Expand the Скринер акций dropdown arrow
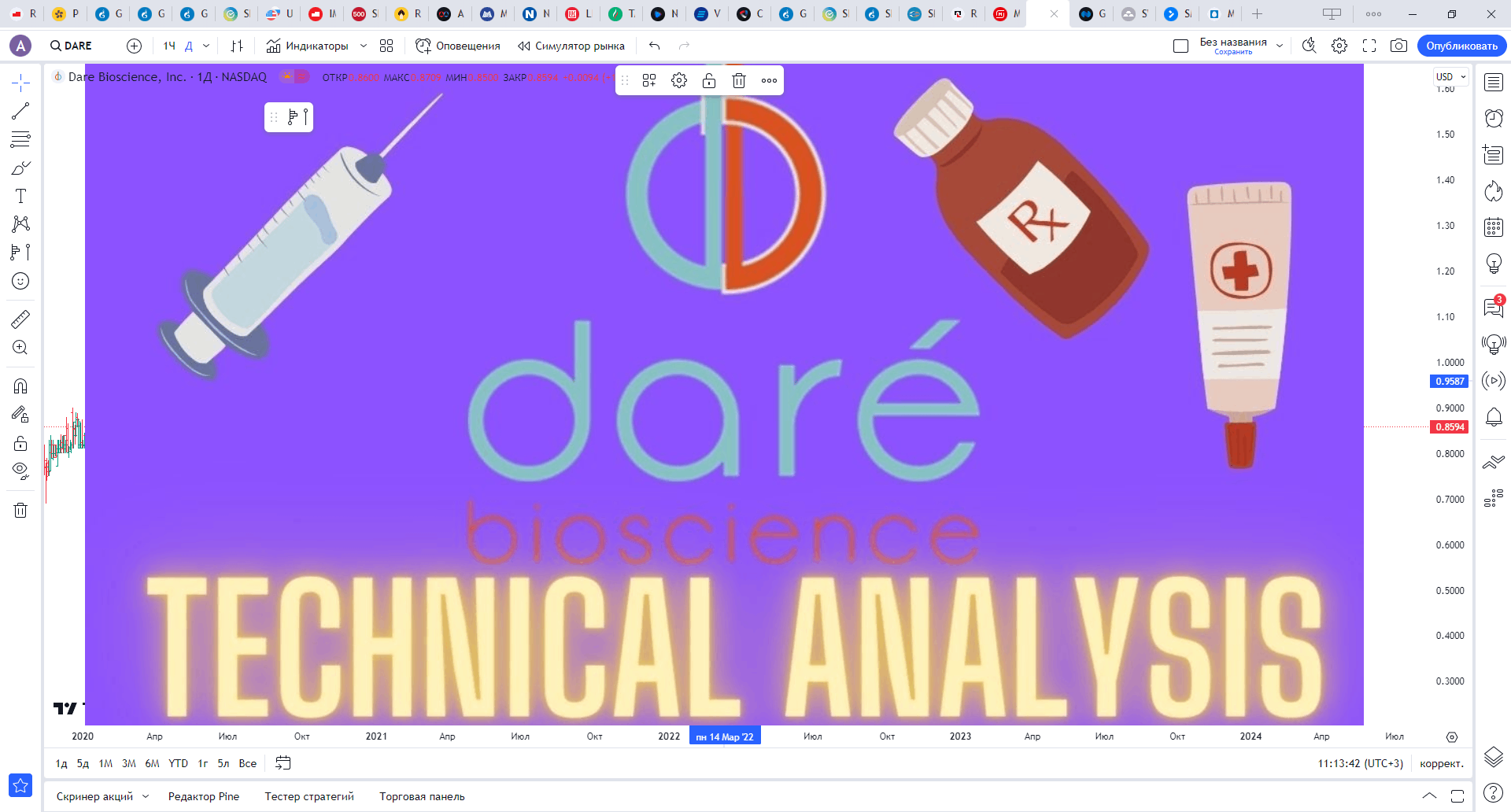The height and width of the screenshot is (812, 1511). pyautogui.click(x=146, y=796)
